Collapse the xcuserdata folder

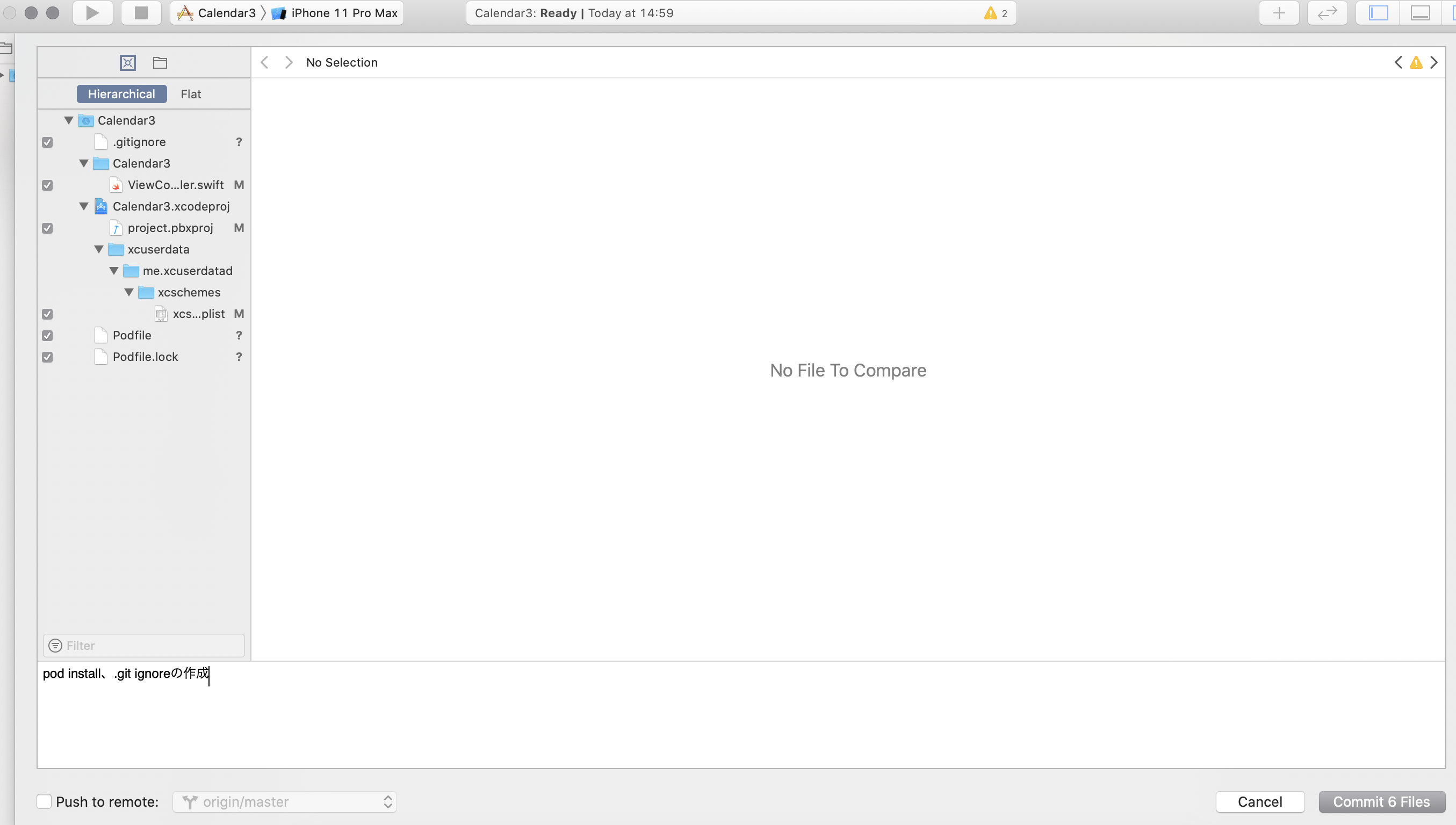coord(99,249)
